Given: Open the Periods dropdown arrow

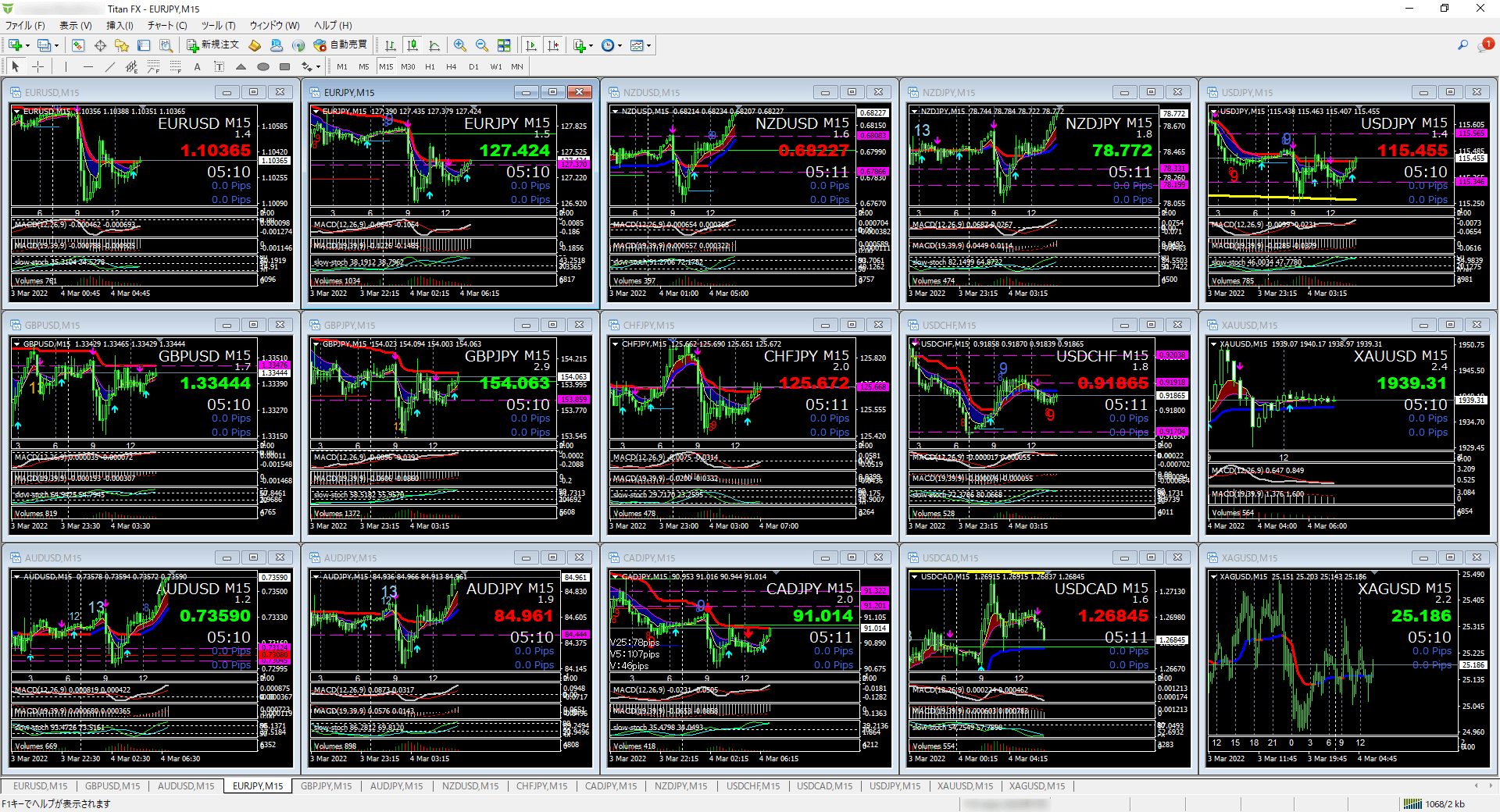Looking at the screenshot, I should [620, 45].
